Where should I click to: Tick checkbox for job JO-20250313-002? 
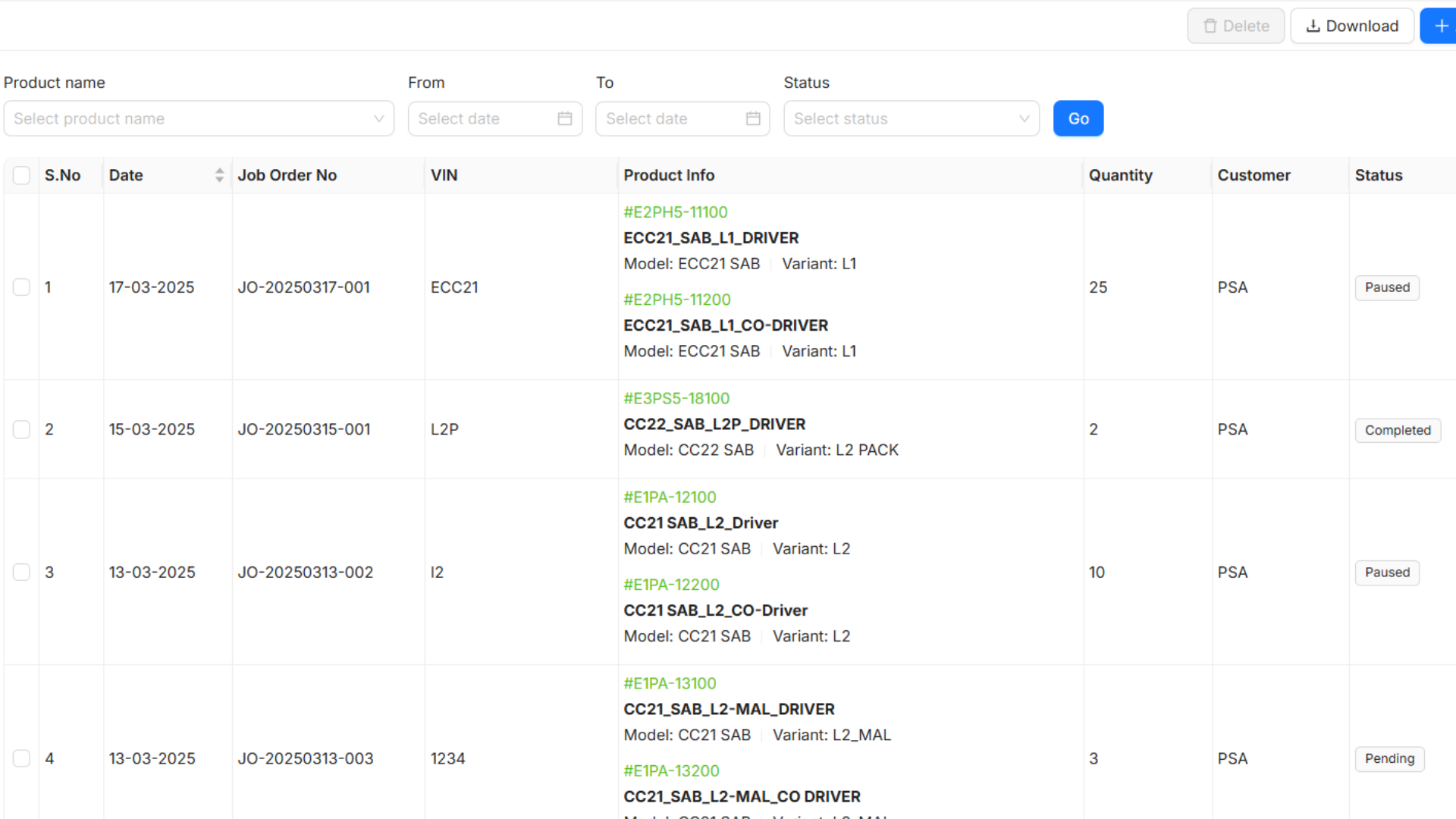pos(21,572)
